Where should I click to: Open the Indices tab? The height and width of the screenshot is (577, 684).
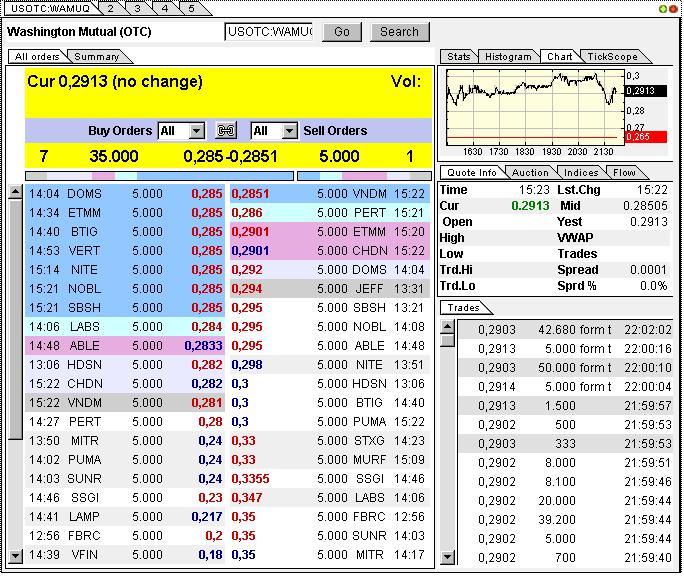coord(581,173)
